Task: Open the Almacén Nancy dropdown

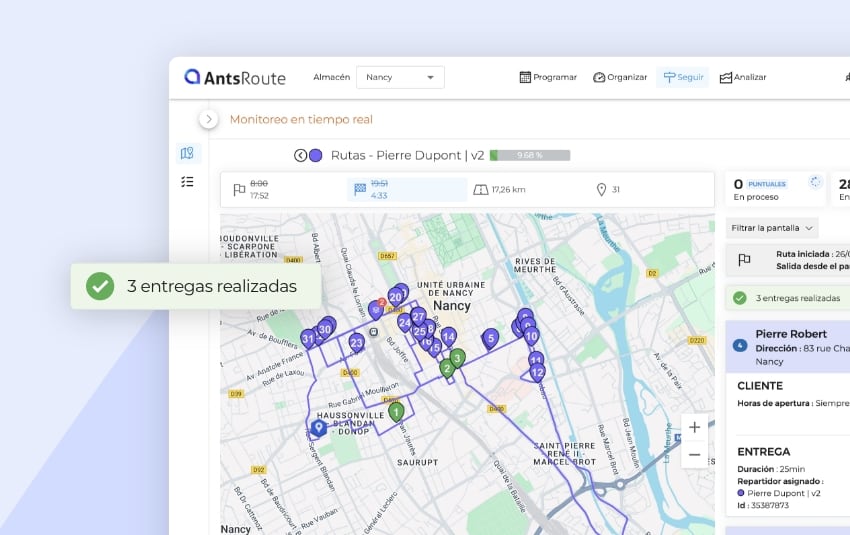Action: 402,77
